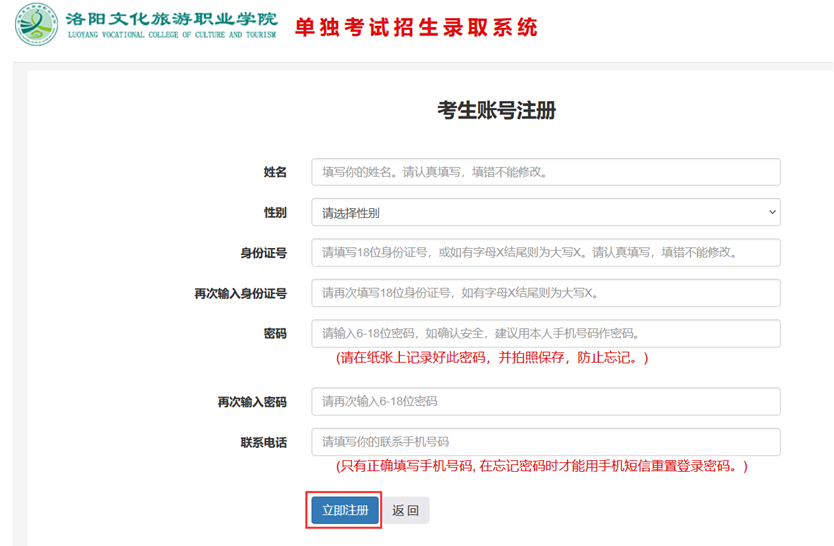
Task: Select the 再次输入身份证号 confirmation field
Action: [x=545, y=293]
